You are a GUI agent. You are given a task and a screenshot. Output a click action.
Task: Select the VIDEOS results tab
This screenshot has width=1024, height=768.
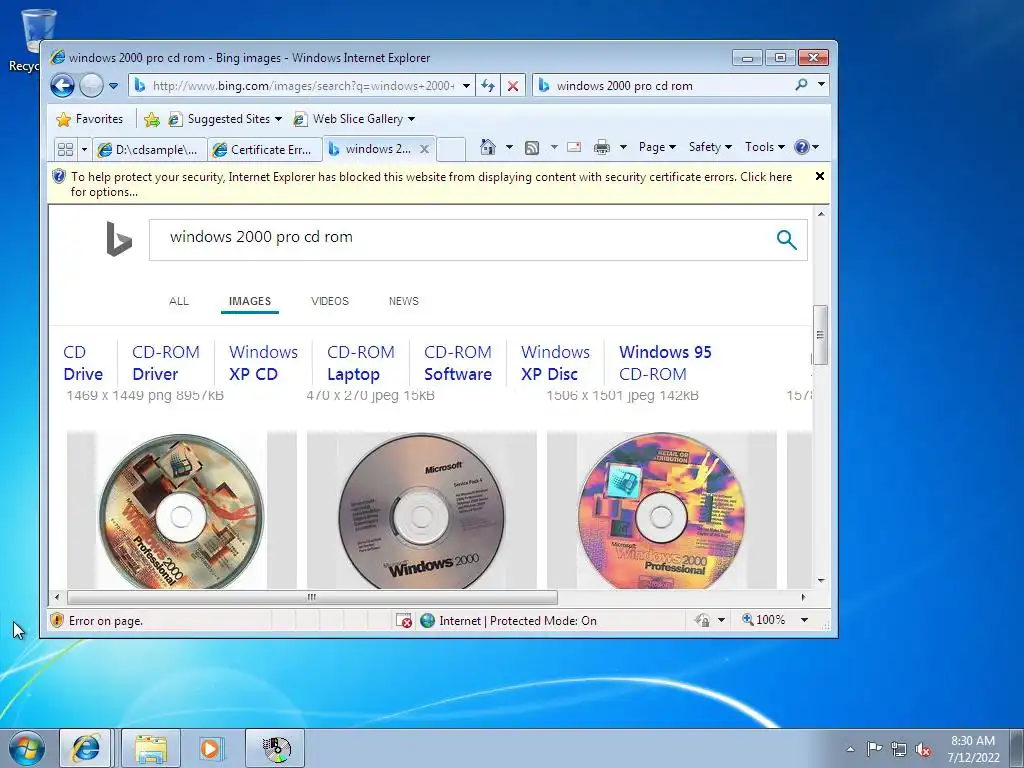(330, 301)
